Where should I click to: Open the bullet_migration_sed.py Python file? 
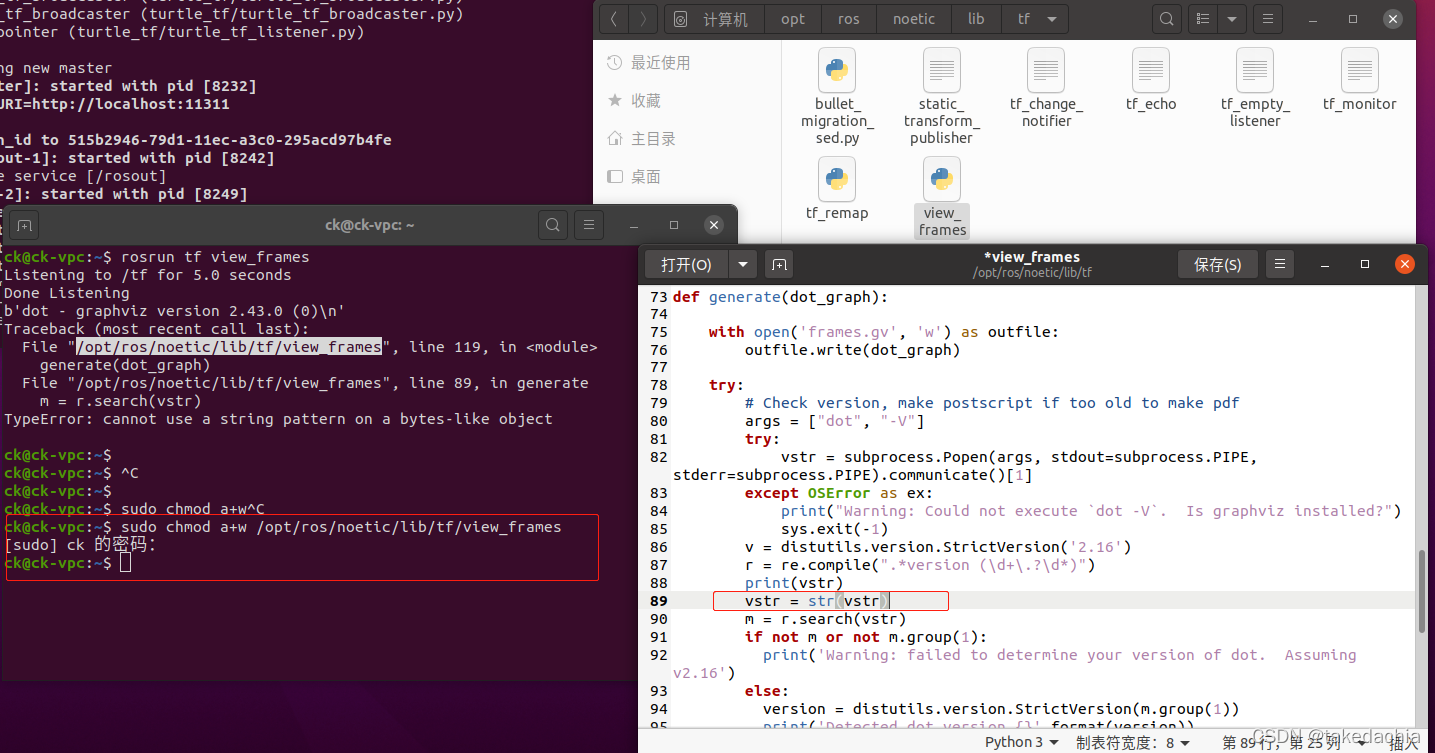pyautogui.click(x=836, y=71)
